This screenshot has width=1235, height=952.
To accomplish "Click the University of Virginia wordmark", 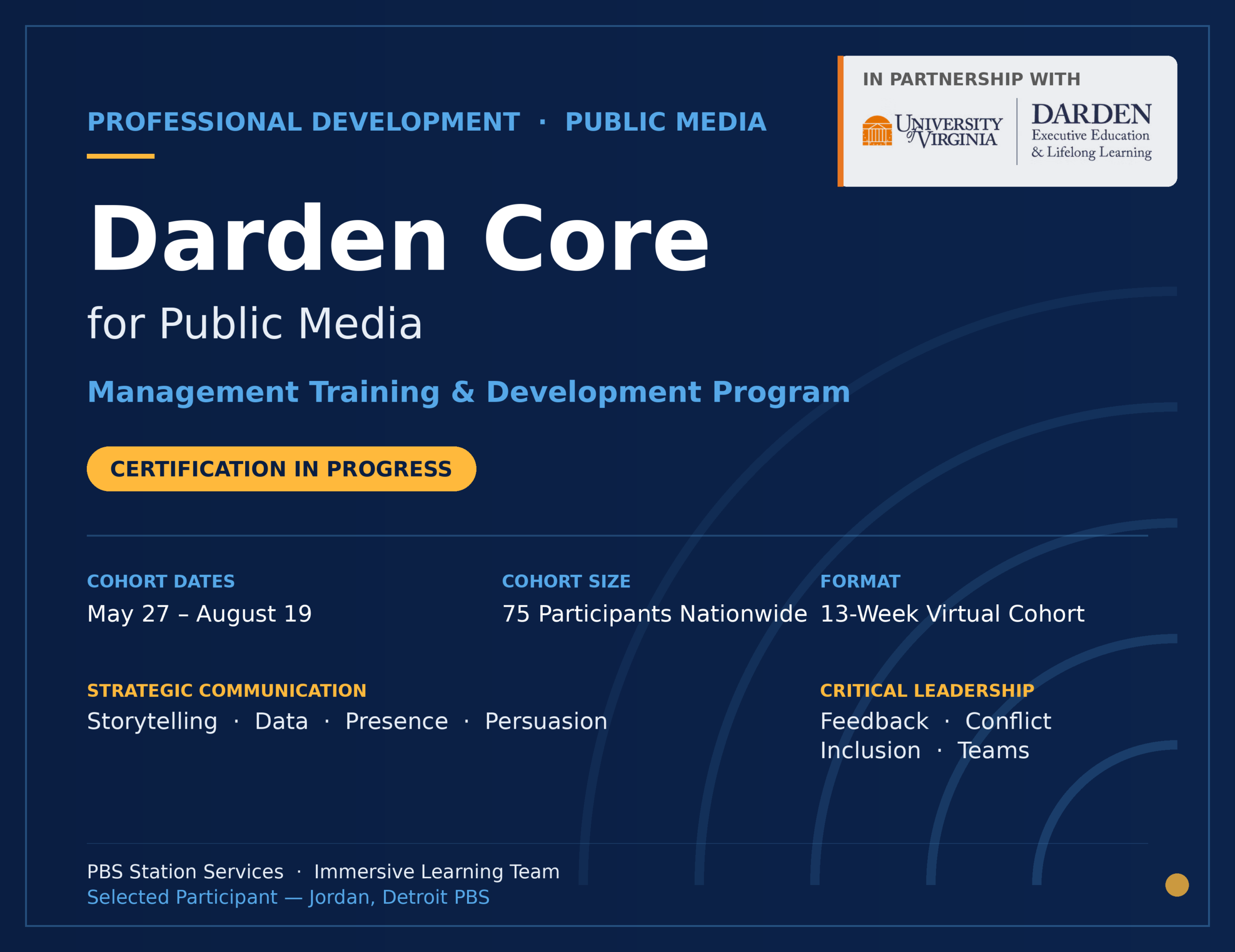I will (948, 131).
